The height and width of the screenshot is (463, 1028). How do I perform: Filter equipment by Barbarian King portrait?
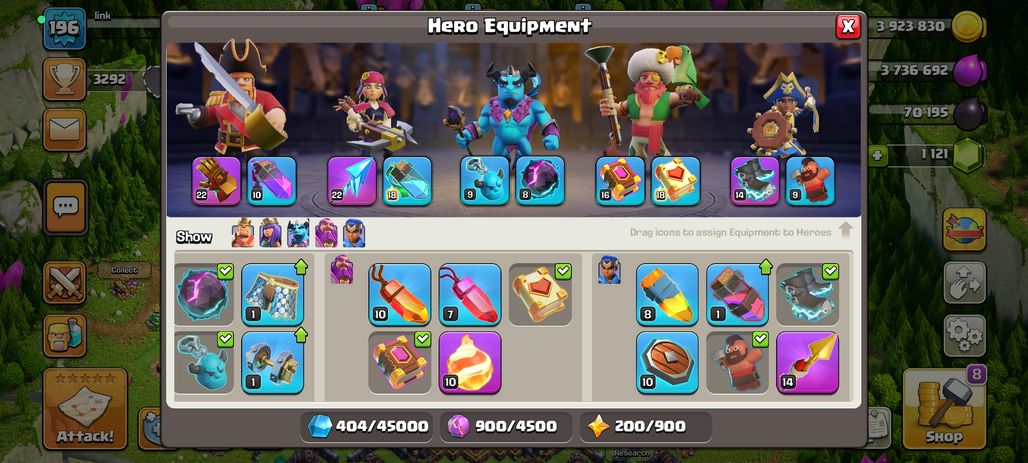tap(243, 233)
